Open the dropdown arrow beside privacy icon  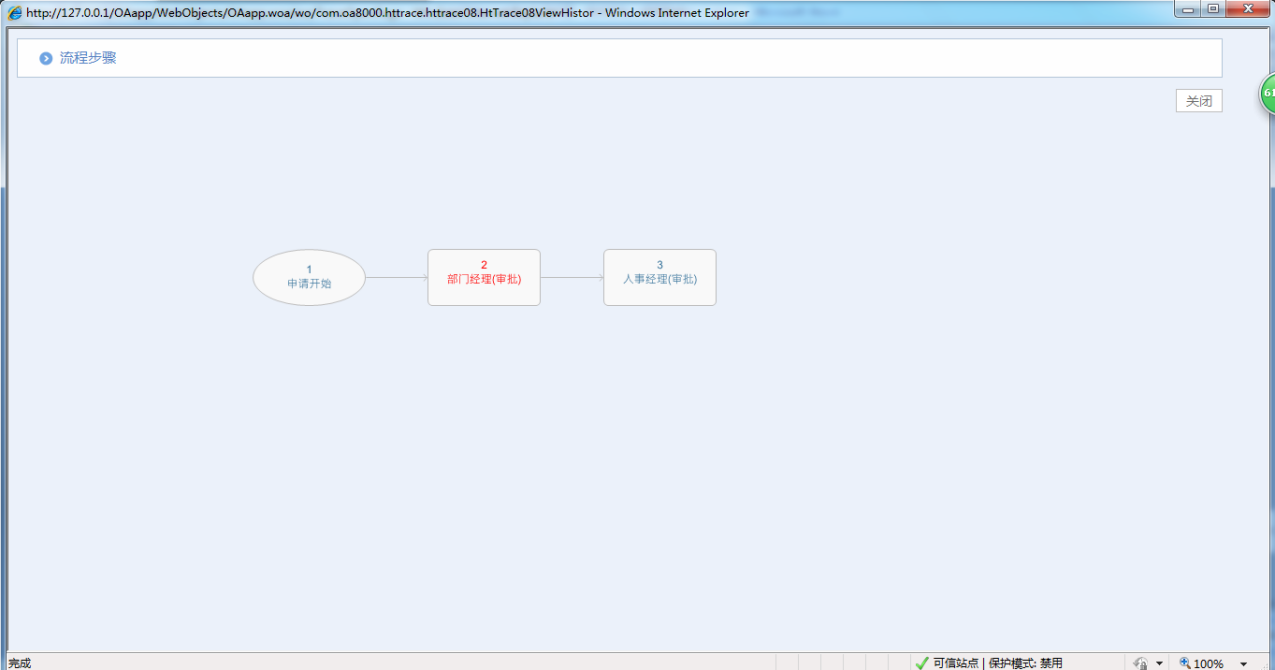[x=1159, y=663]
